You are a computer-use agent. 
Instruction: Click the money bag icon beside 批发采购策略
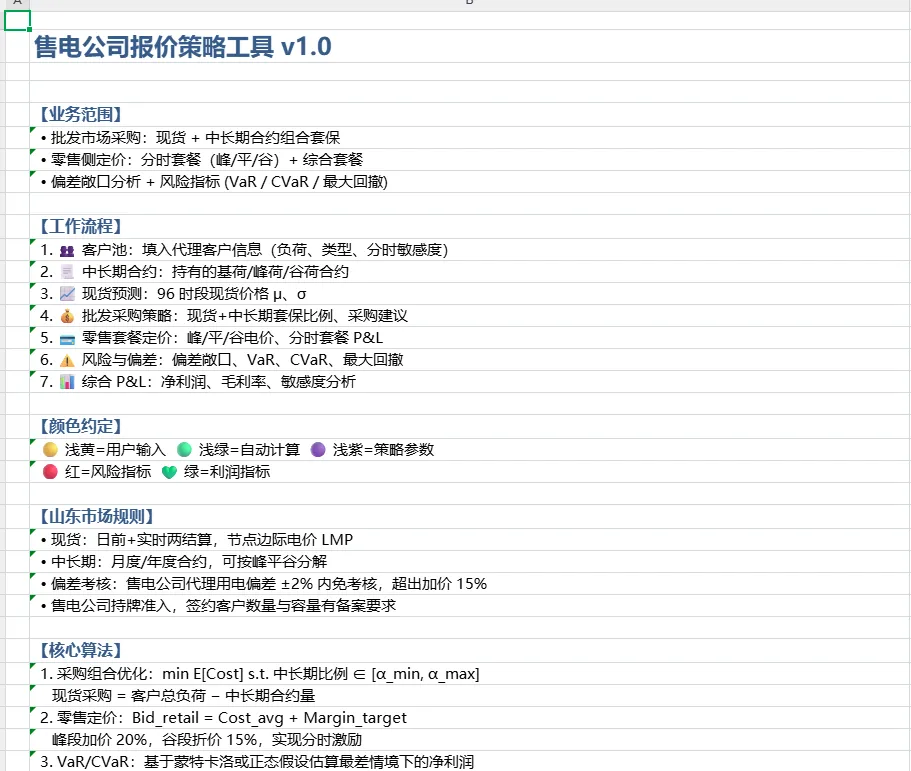tap(67, 316)
